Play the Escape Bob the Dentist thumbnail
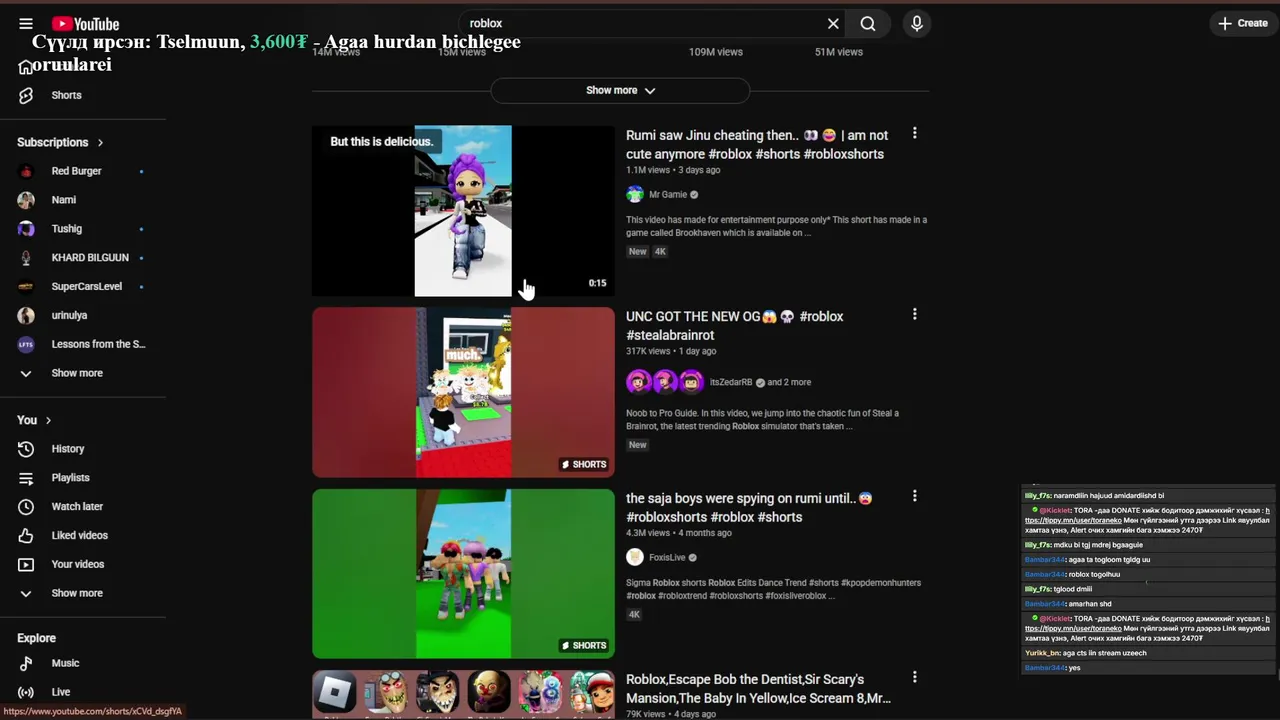Viewport: 1280px width, 720px height. point(463,695)
